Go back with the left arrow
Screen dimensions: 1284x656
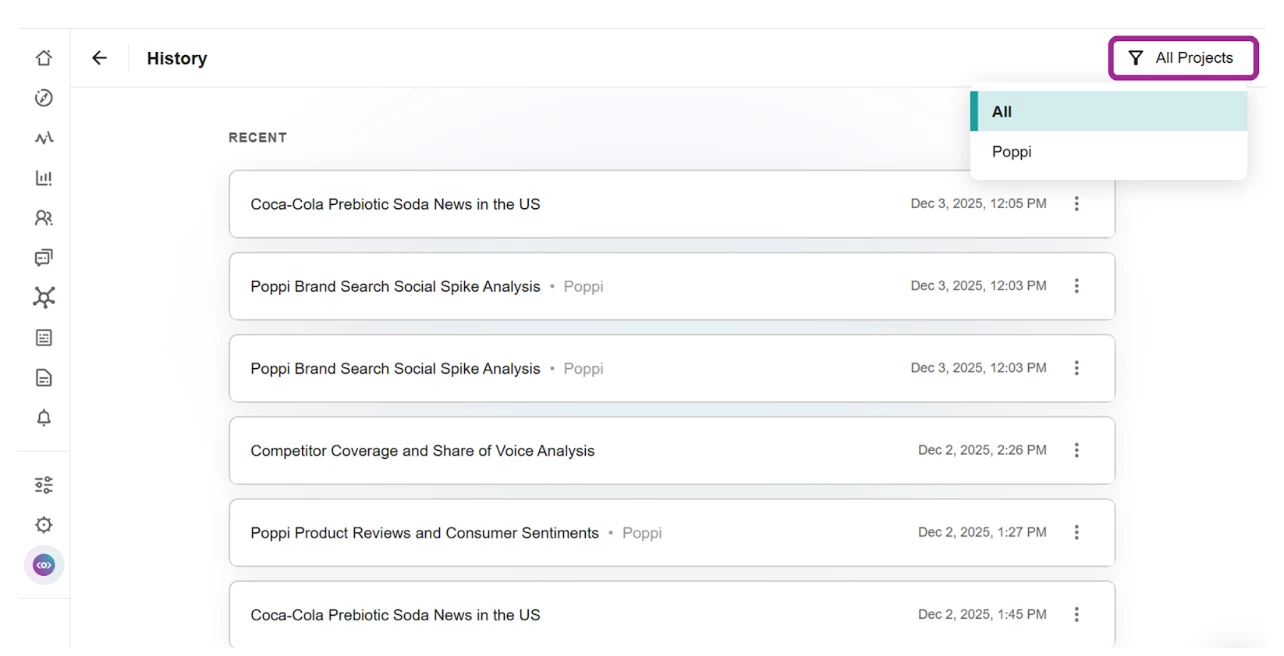(99, 58)
